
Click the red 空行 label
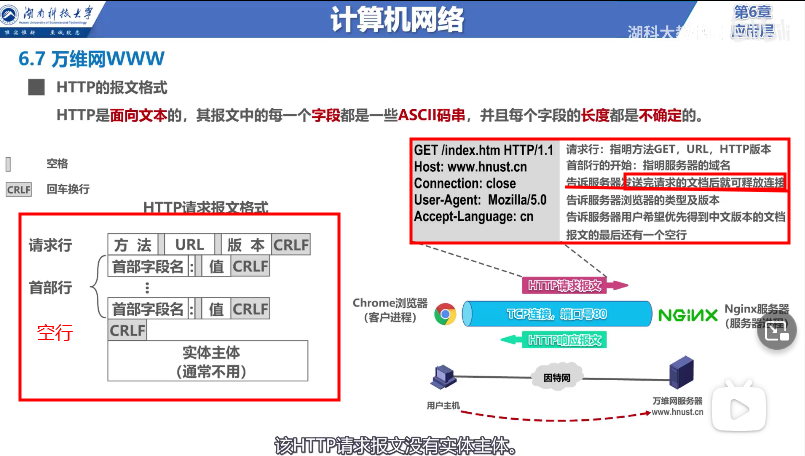pyautogui.click(x=55, y=333)
